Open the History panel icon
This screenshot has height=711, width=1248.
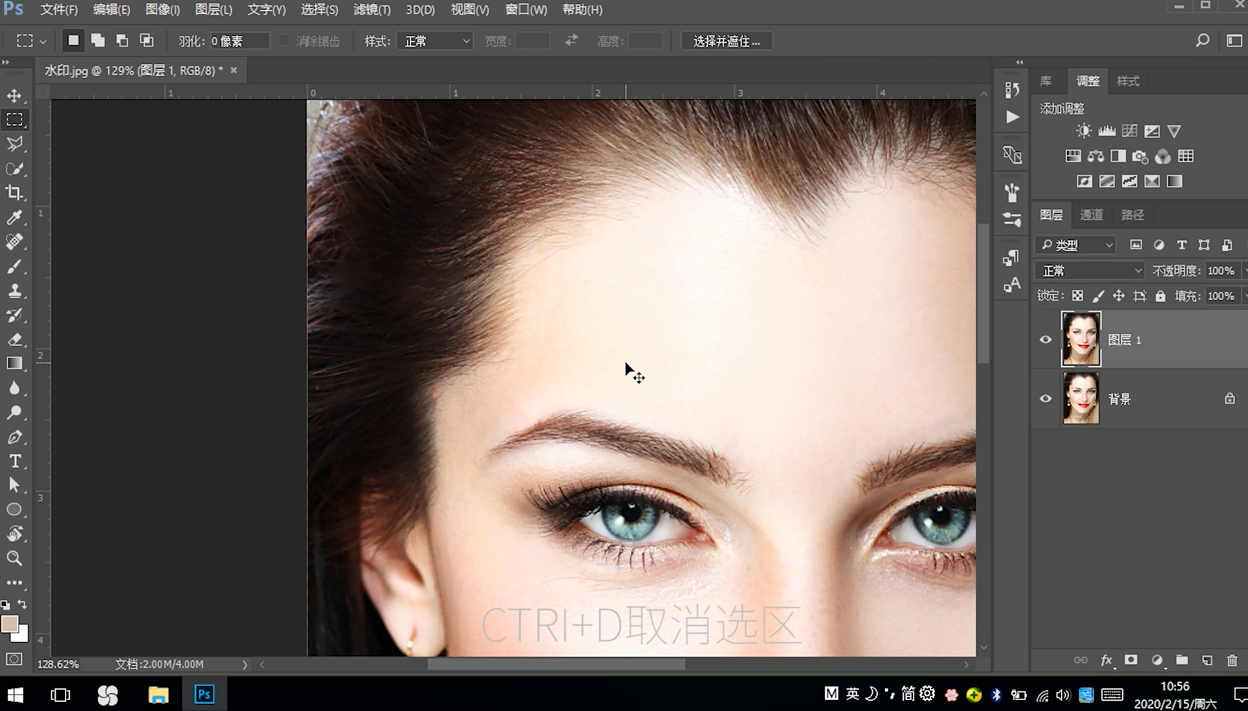coord(1012,90)
